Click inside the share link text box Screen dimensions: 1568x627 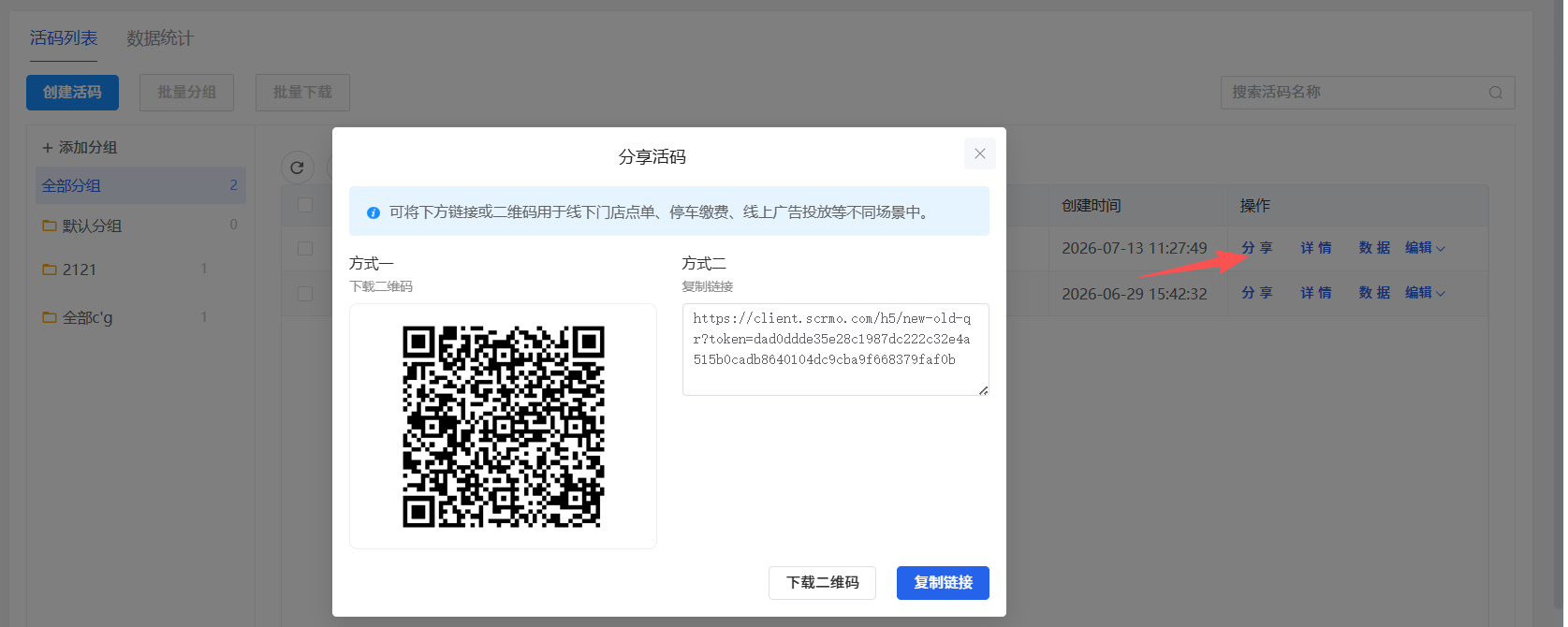(x=835, y=349)
